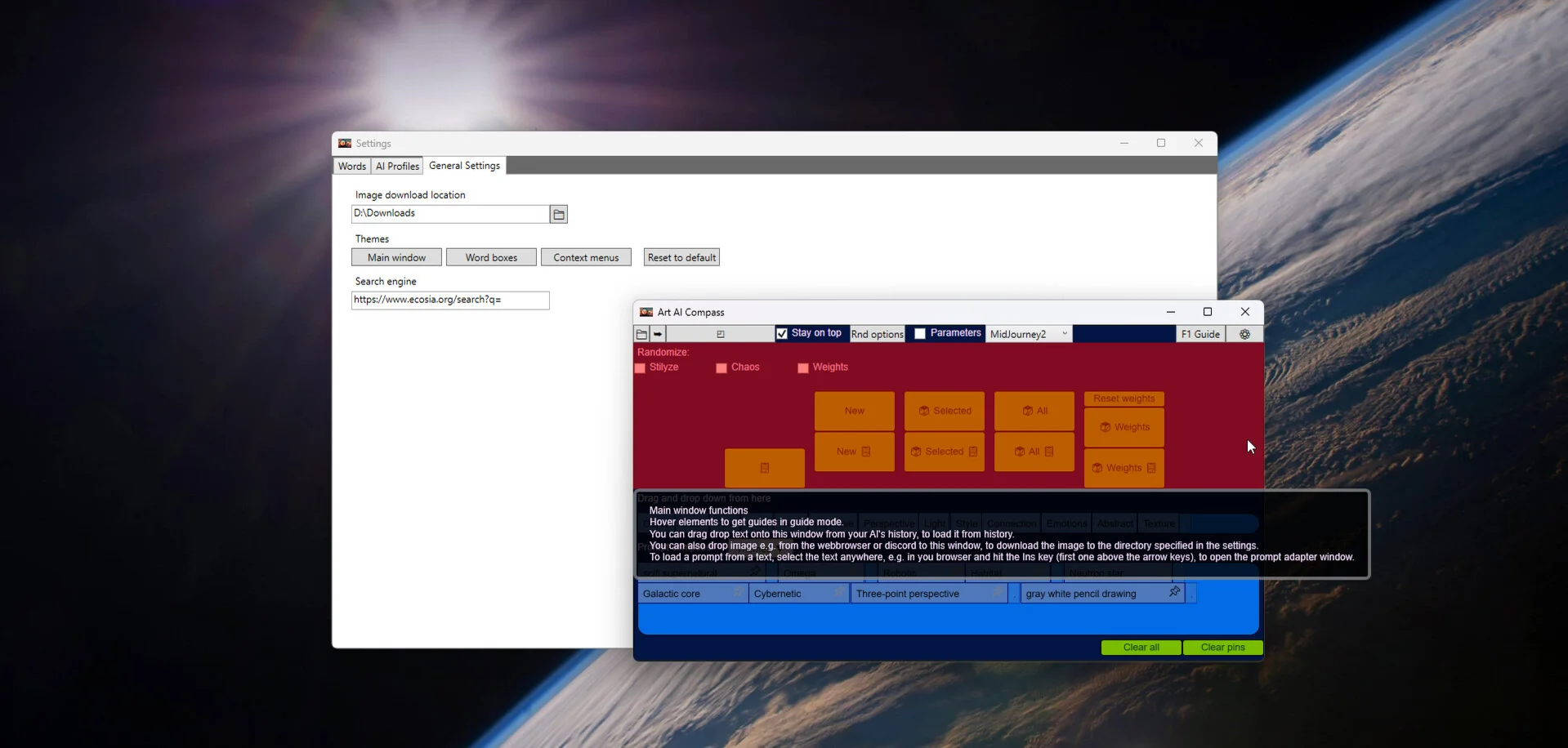Open settings via the gear icon
The image size is (1568, 748).
1244,334
